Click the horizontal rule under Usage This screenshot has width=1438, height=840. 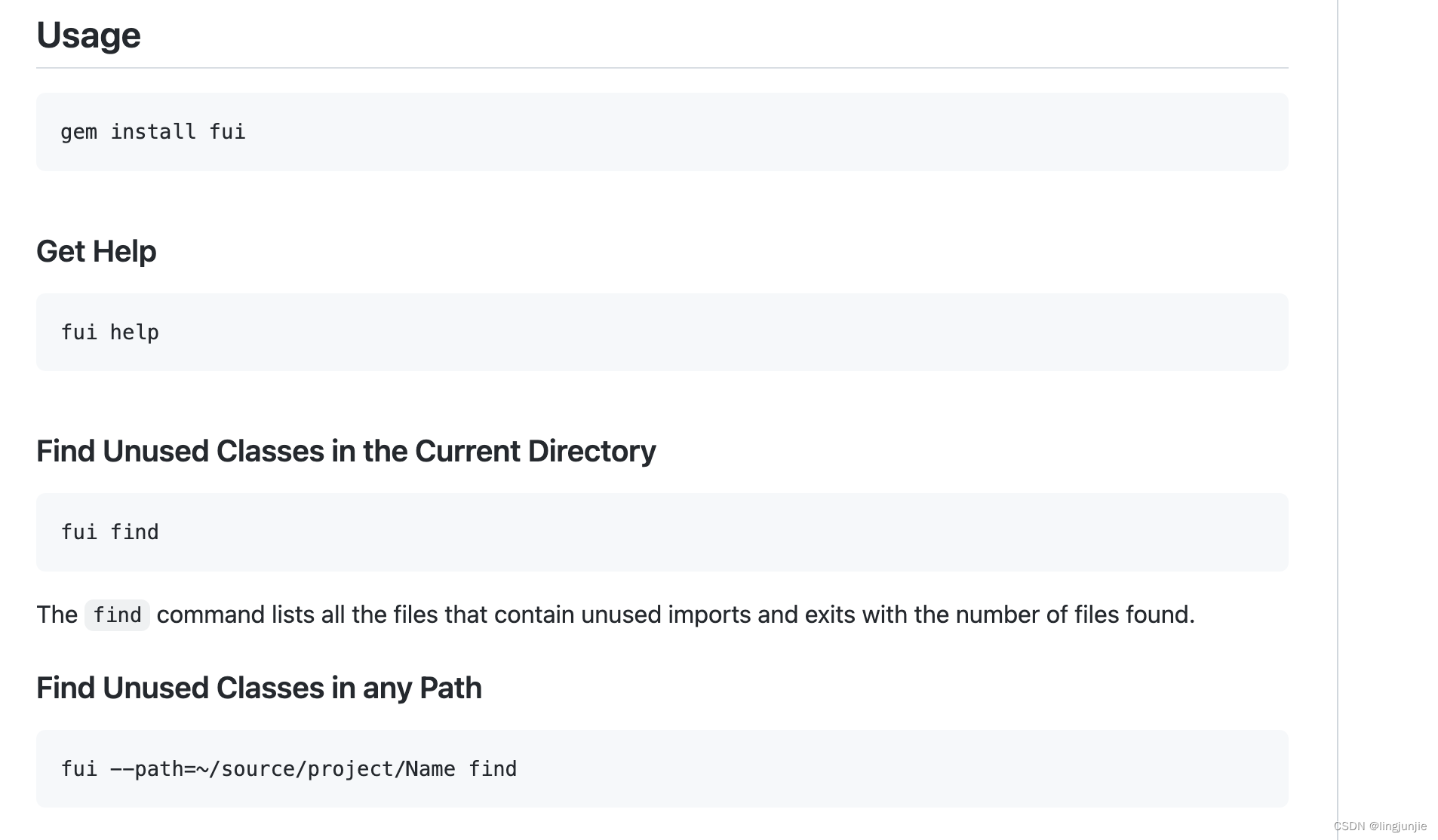click(x=662, y=68)
